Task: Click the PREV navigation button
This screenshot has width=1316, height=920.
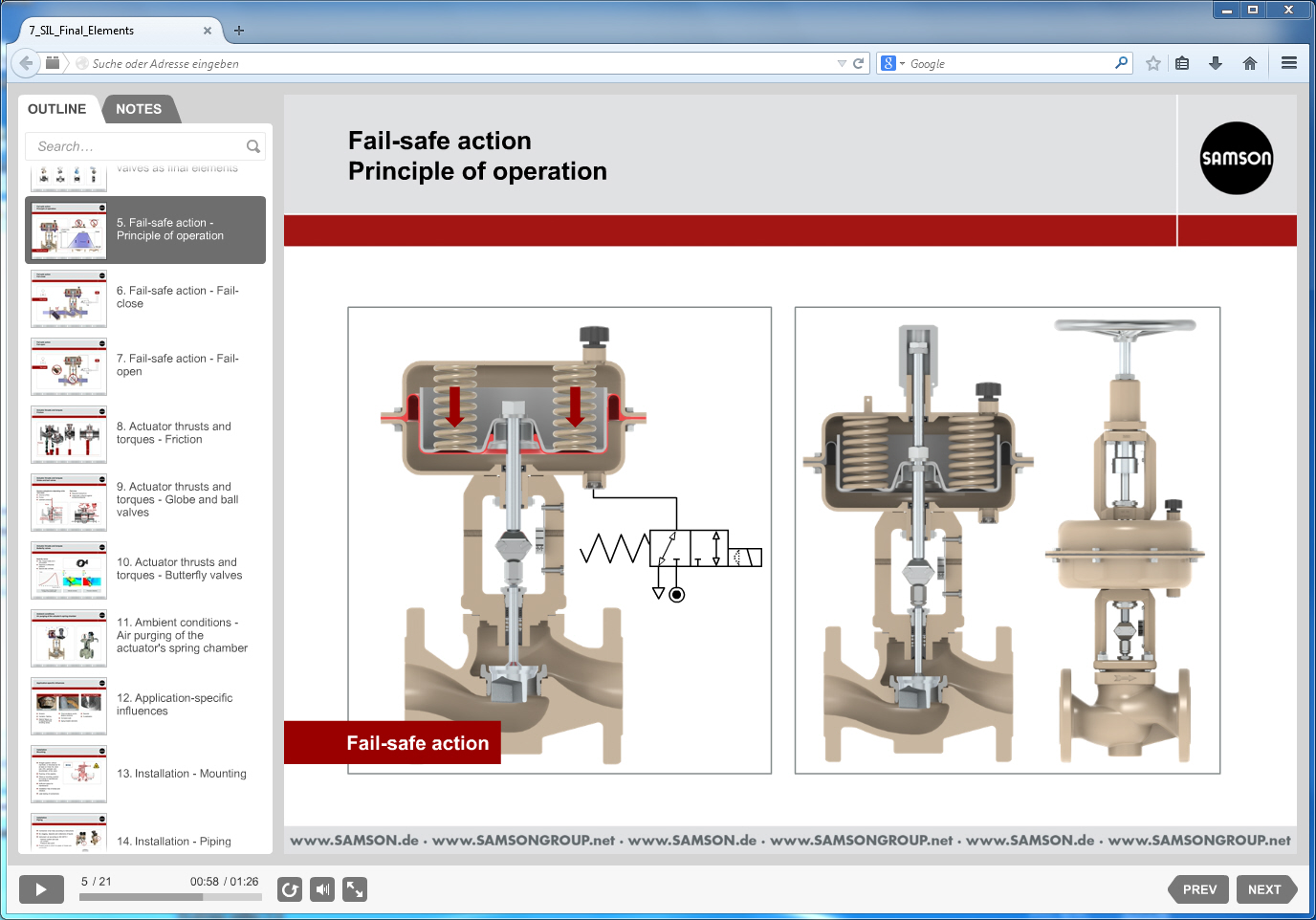Action: (x=1198, y=889)
